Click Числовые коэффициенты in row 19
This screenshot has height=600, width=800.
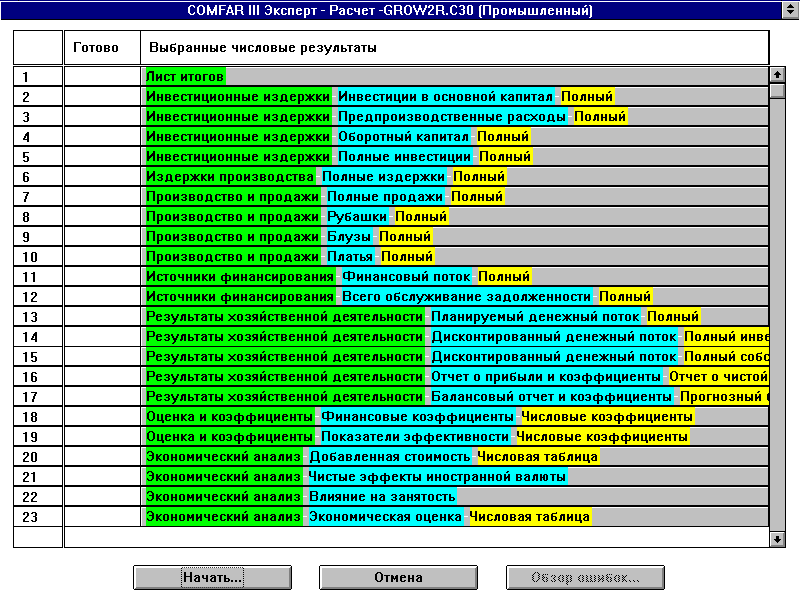tap(602, 437)
